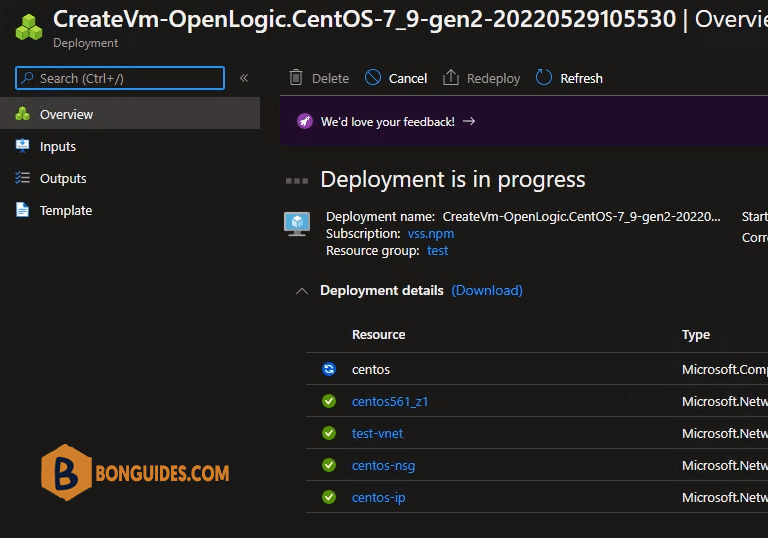Click the Type column header
The width and height of the screenshot is (768, 538).
click(x=696, y=335)
